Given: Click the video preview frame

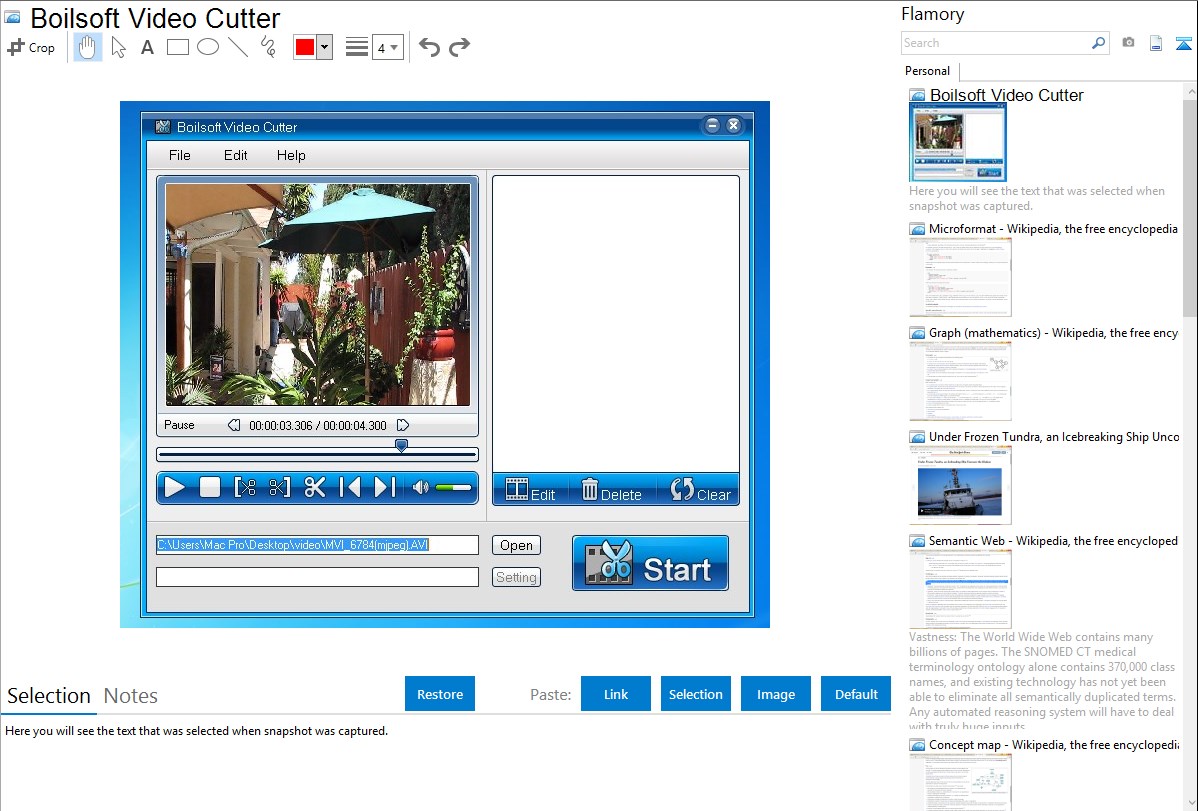Looking at the screenshot, I should click(318, 294).
